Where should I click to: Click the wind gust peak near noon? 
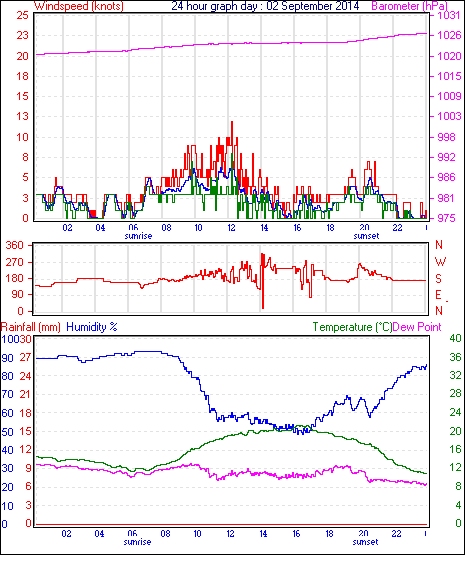[x=232, y=124]
